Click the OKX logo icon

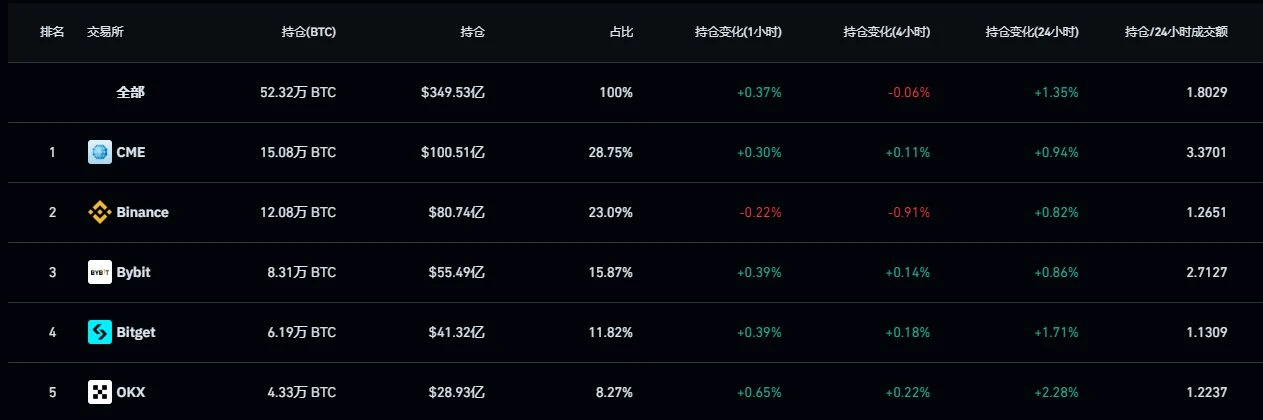click(100, 392)
